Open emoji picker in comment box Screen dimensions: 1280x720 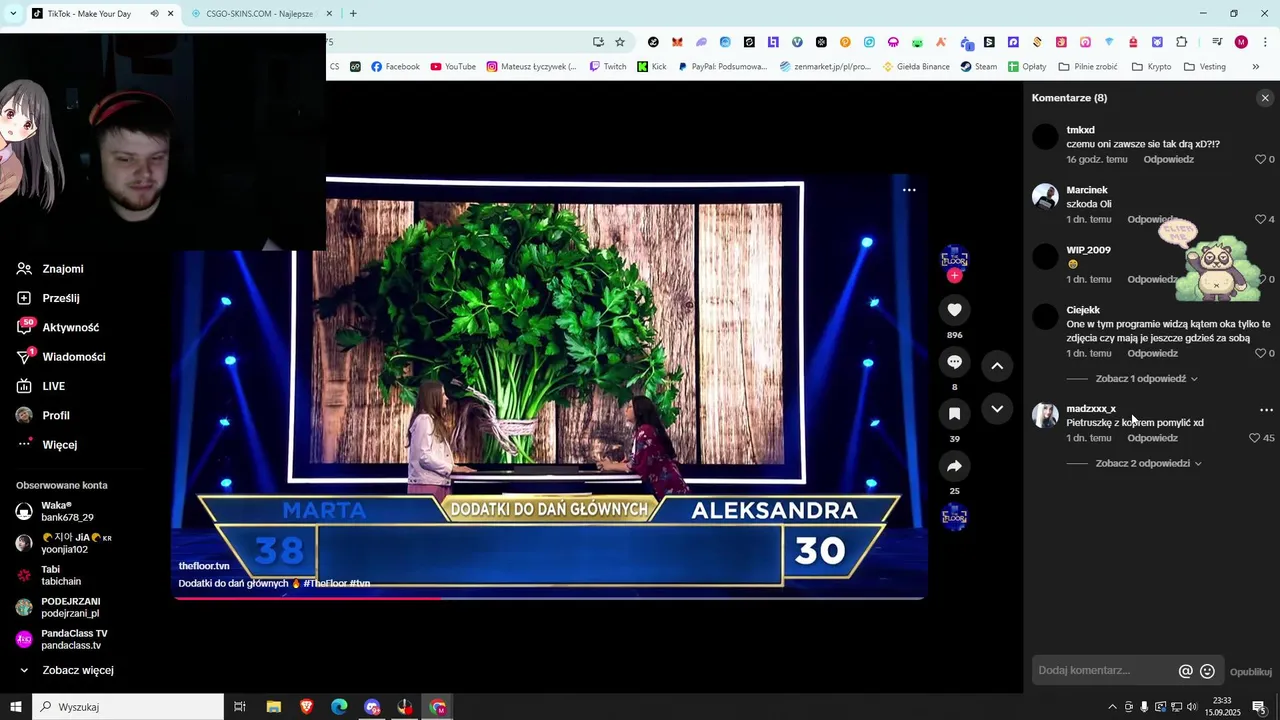point(1207,671)
